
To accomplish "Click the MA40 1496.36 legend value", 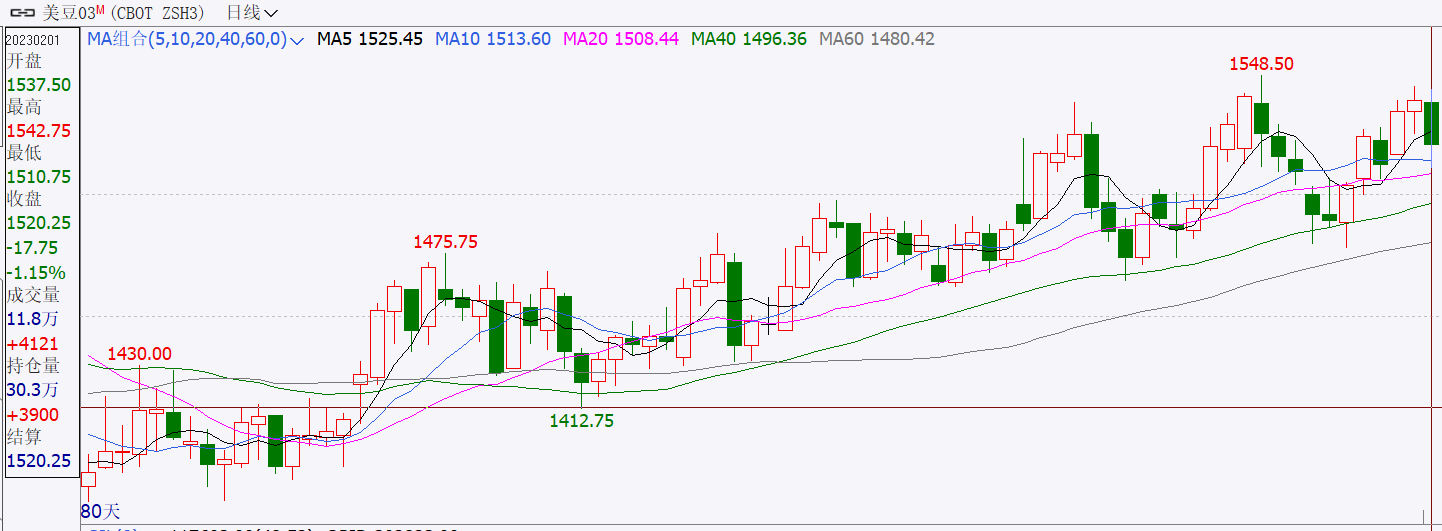I will (749, 39).
